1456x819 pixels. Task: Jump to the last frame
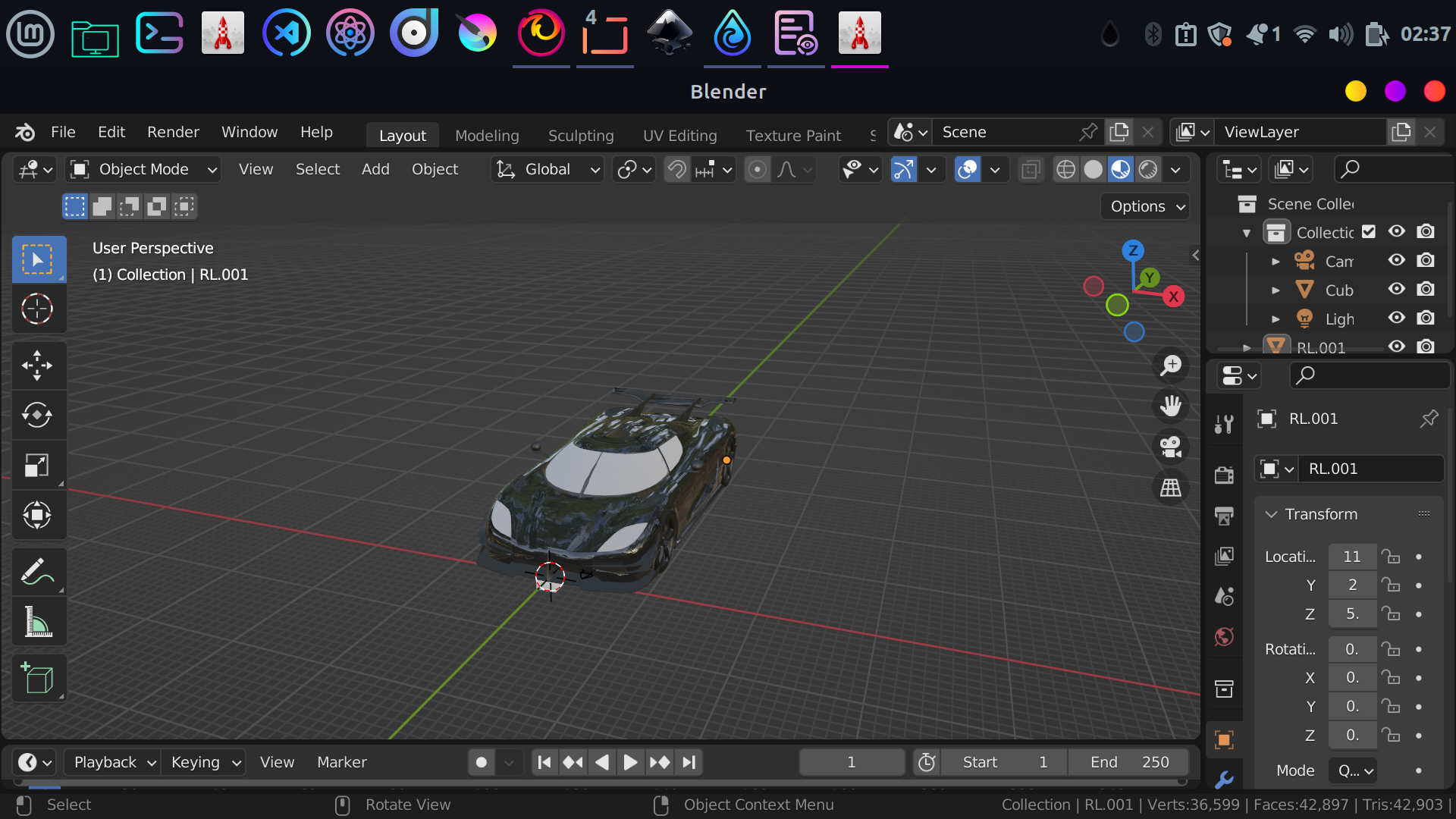689,762
